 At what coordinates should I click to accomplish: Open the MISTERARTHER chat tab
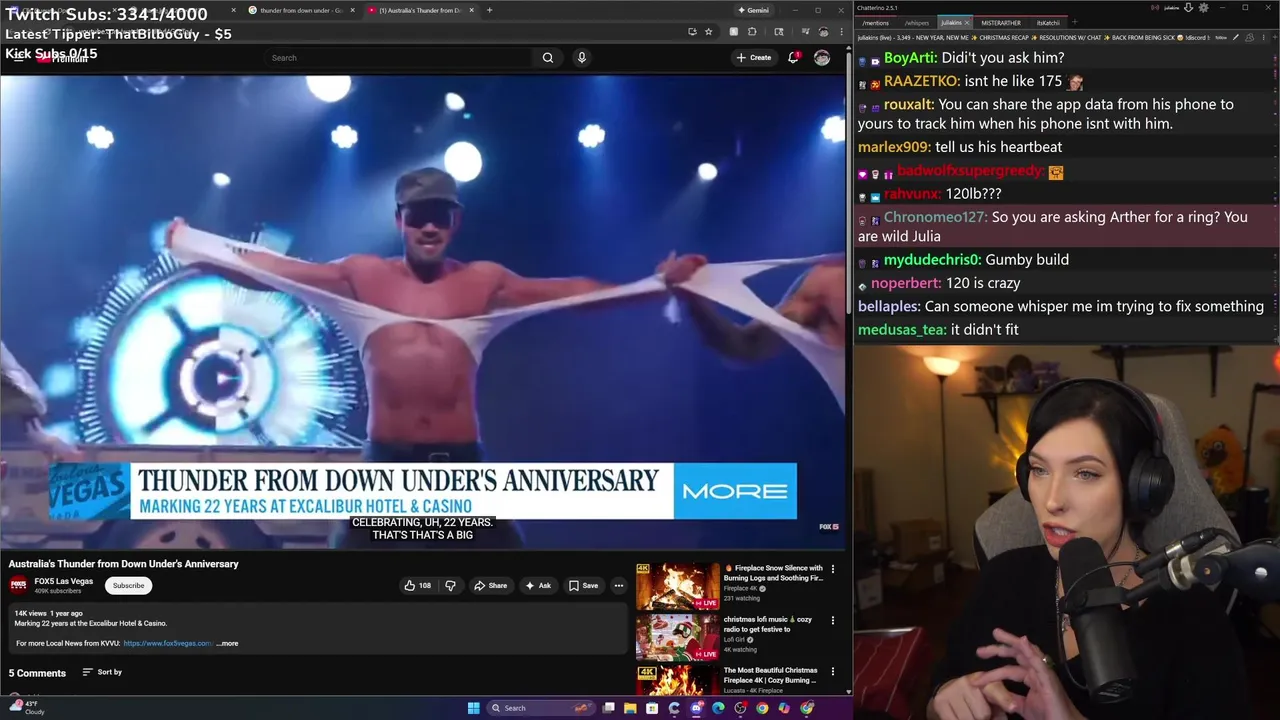coord(1001,23)
